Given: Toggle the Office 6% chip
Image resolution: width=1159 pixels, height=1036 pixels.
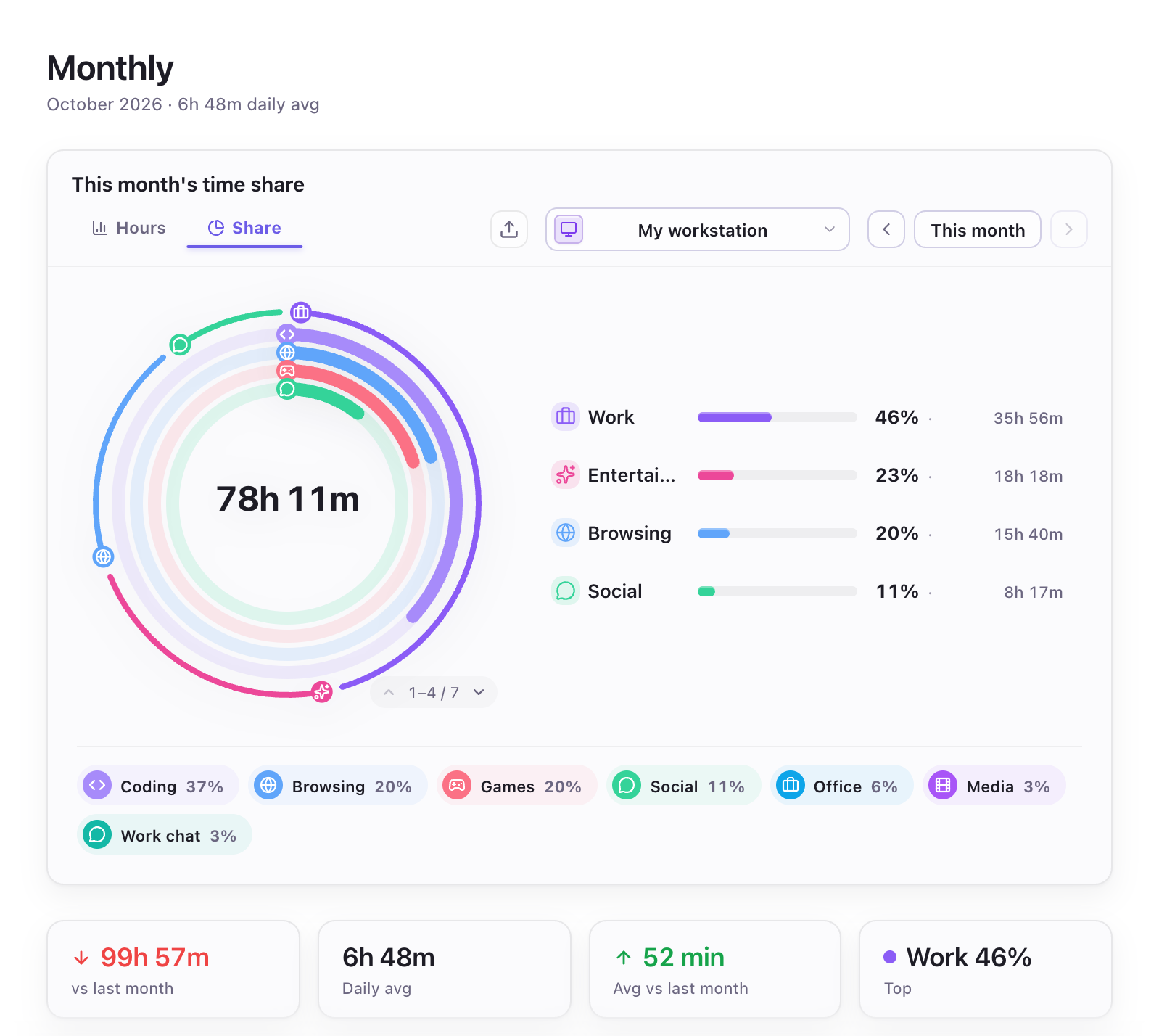Looking at the screenshot, I should click(x=841, y=785).
